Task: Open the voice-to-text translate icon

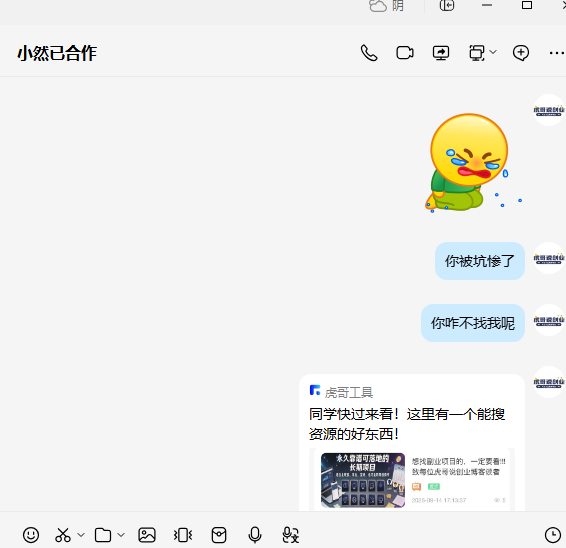Action: (291, 535)
